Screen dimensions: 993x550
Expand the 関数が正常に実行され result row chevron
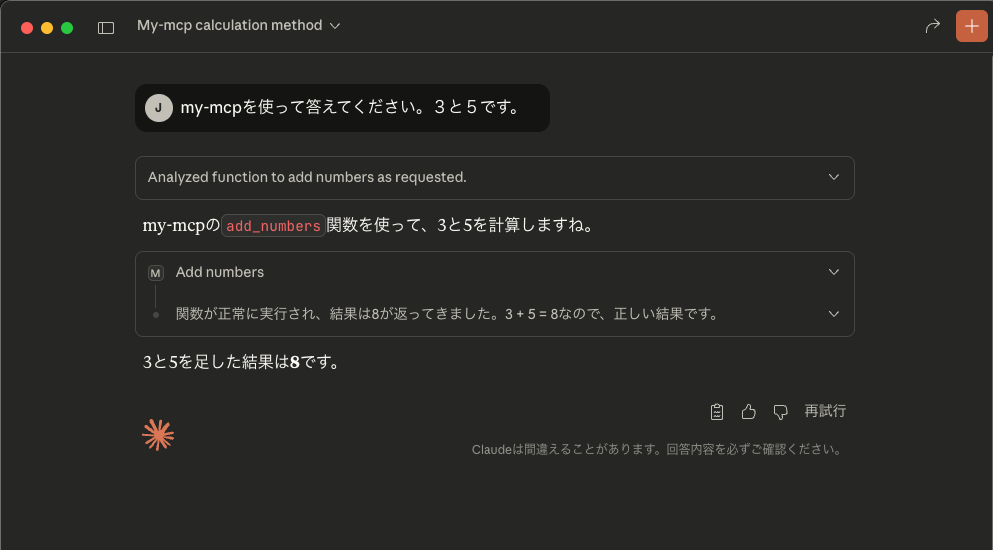(x=834, y=314)
